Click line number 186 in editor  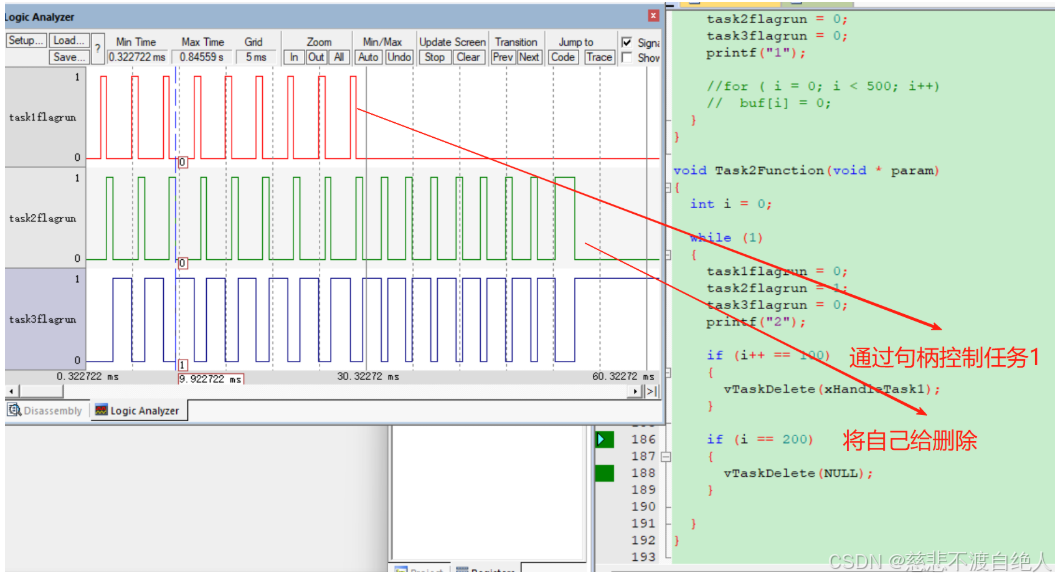[x=643, y=440]
